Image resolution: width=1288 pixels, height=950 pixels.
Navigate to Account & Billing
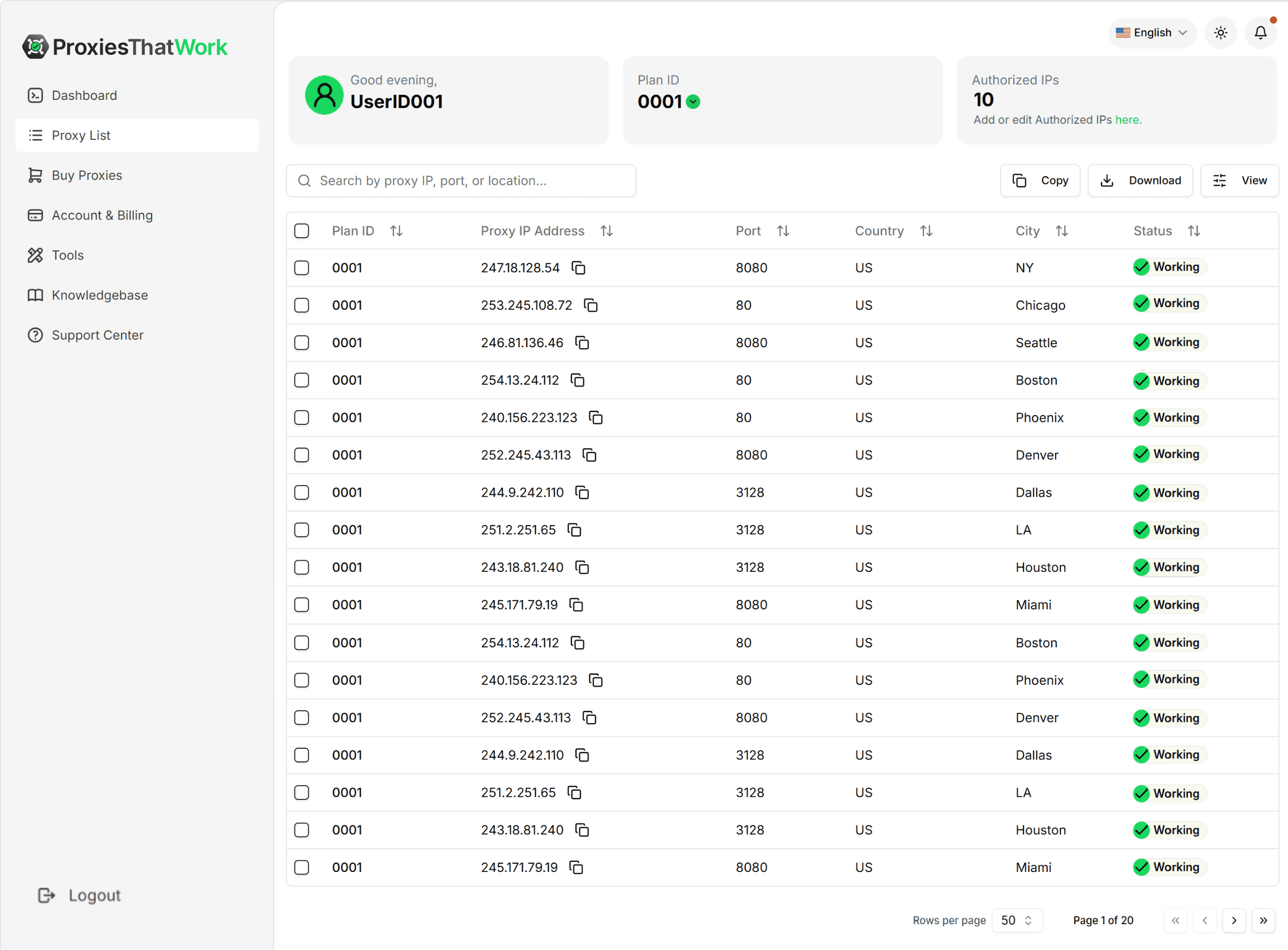coord(102,215)
